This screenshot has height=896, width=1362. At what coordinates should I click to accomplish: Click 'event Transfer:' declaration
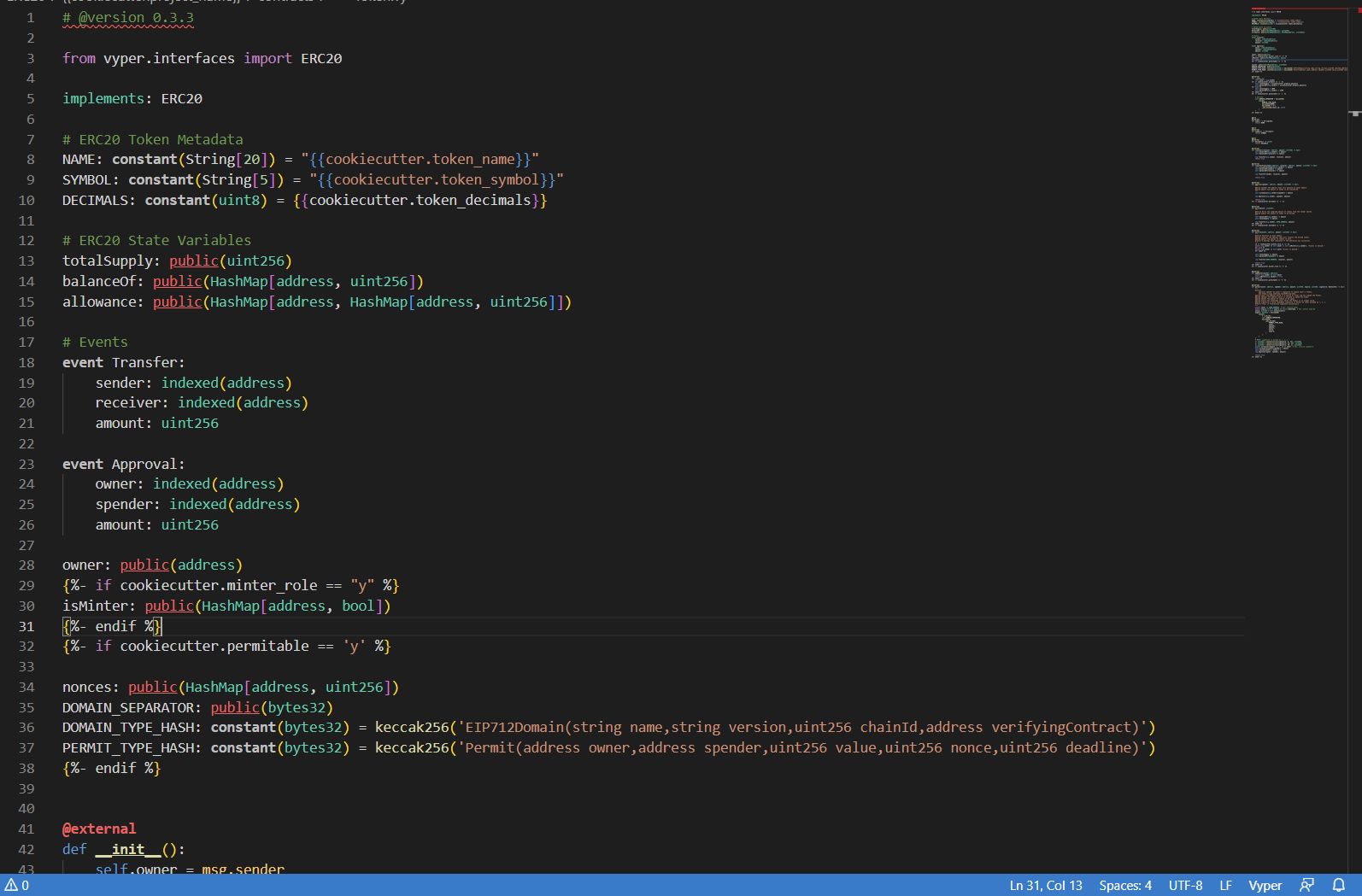[123, 362]
